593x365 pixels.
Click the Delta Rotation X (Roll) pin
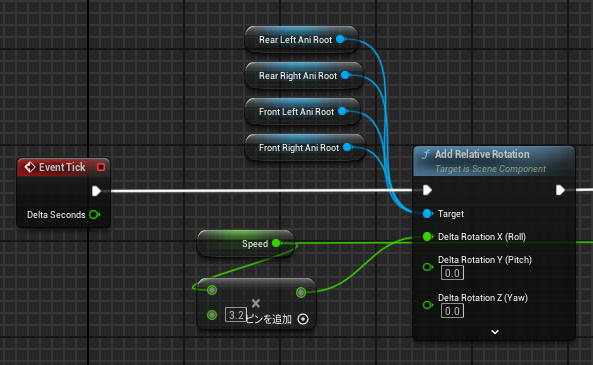(x=427, y=237)
